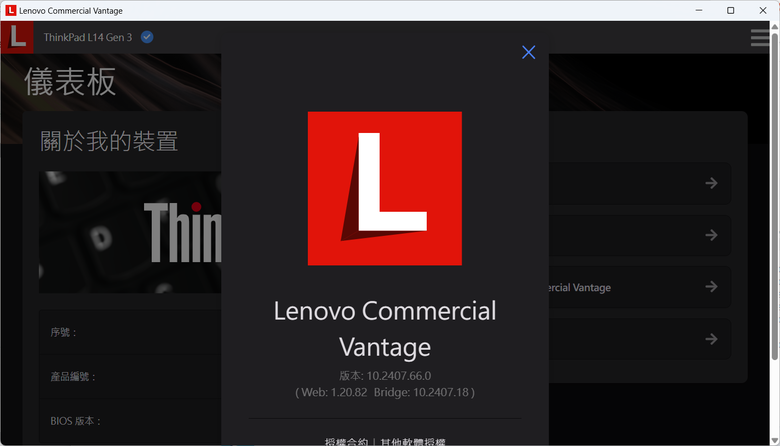This screenshot has height=446, width=780.
Task: Open the 授權合約 license agreement link
Action: [x=346, y=442]
